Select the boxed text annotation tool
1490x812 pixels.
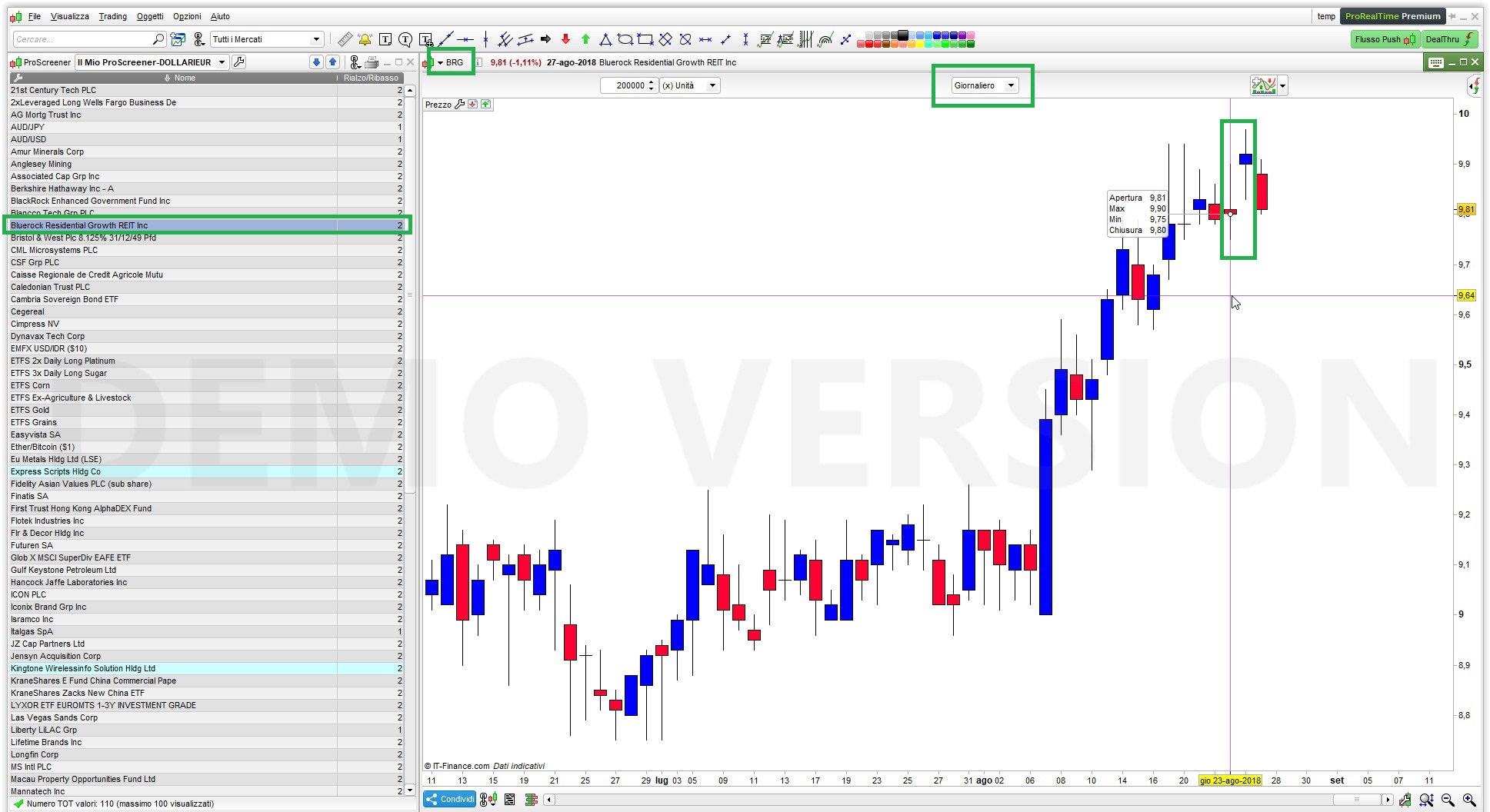[385, 39]
